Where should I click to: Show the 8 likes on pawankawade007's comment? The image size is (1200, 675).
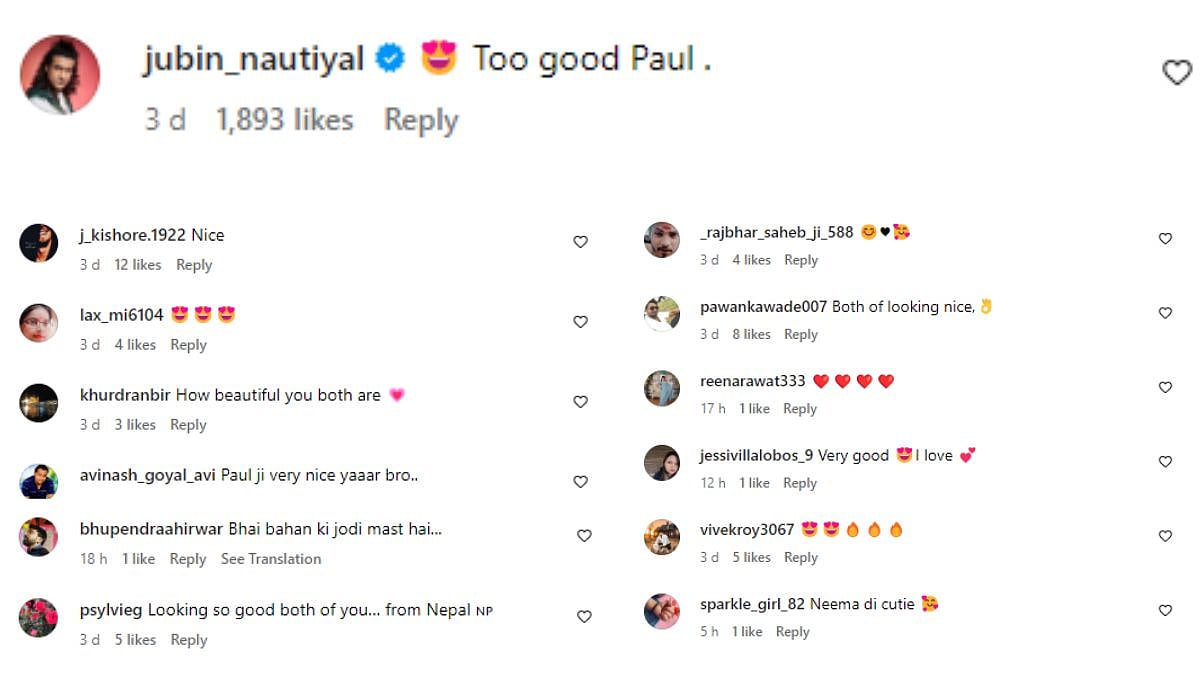pyautogui.click(x=751, y=334)
